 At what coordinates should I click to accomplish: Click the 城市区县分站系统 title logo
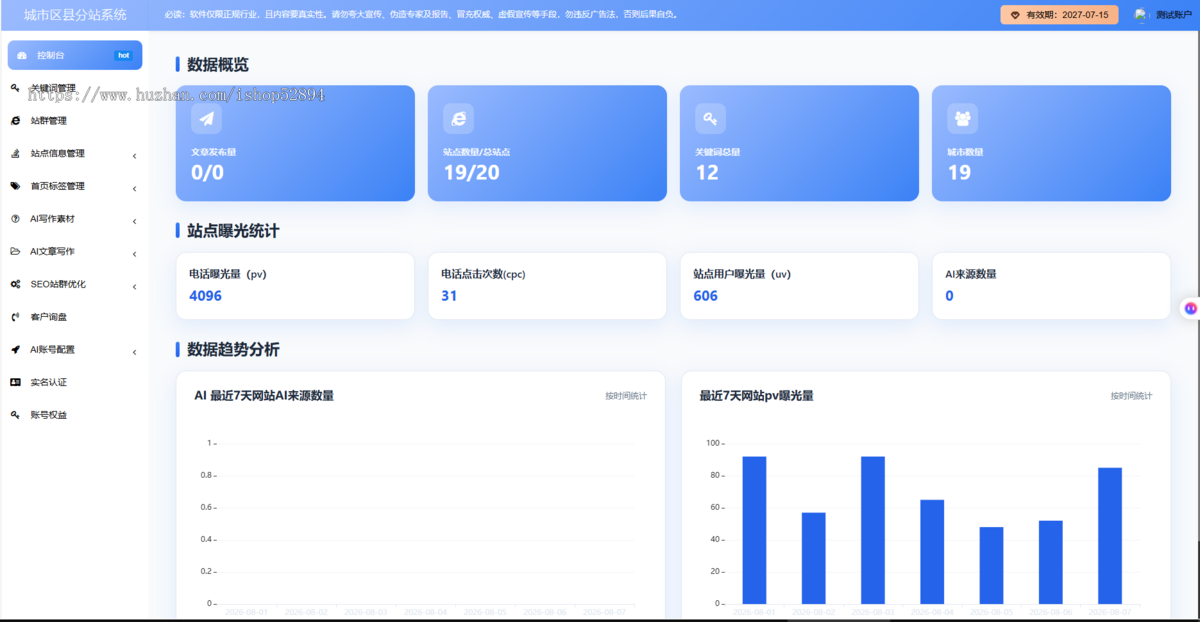pos(75,15)
